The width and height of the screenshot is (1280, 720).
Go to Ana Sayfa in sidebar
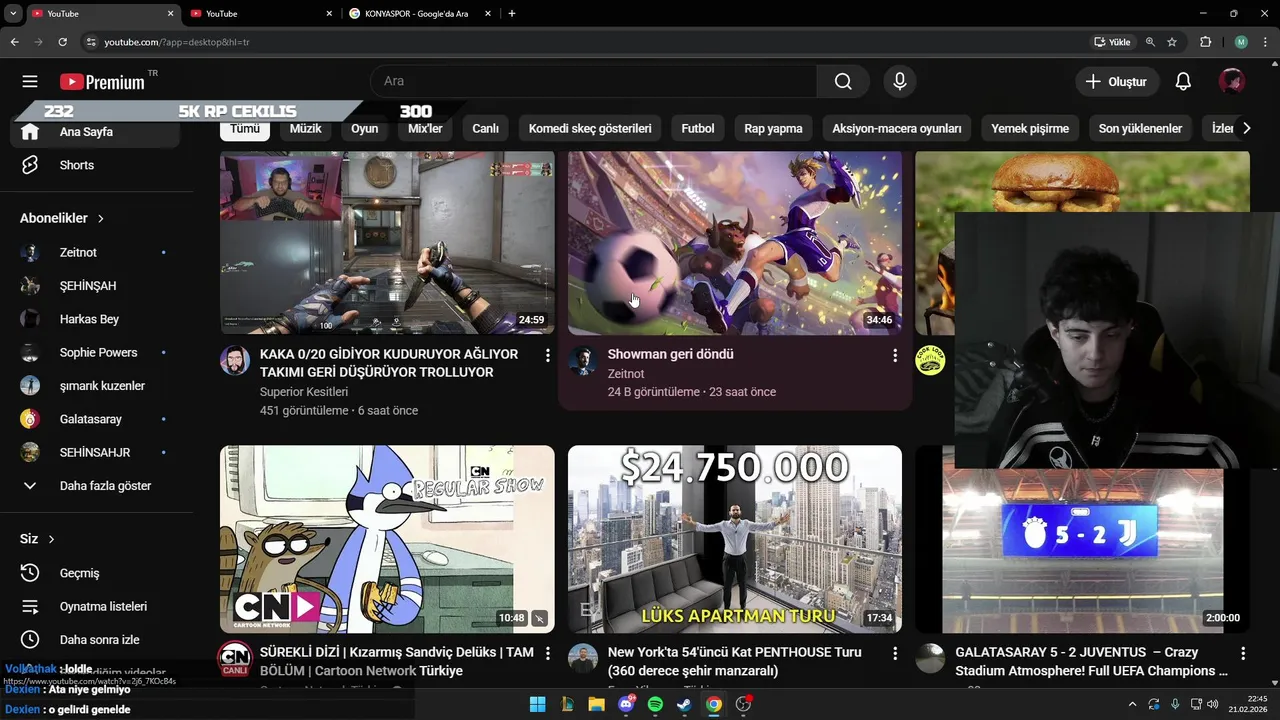click(x=95, y=132)
